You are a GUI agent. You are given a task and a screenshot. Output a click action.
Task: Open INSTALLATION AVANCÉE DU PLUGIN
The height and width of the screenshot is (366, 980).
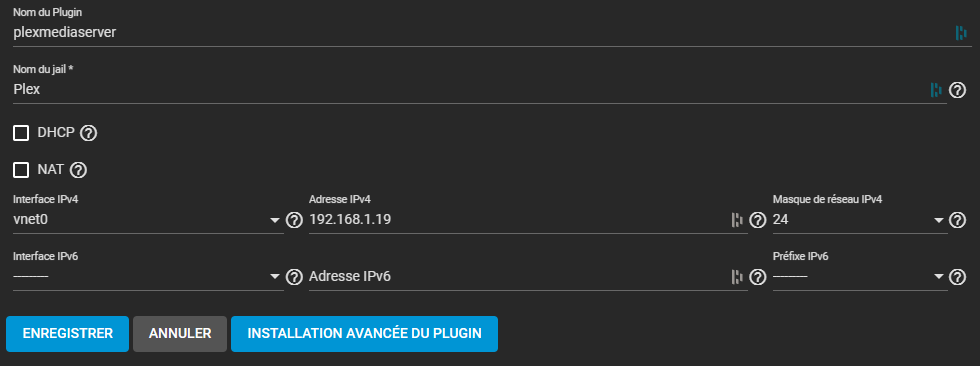[x=364, y=334]
